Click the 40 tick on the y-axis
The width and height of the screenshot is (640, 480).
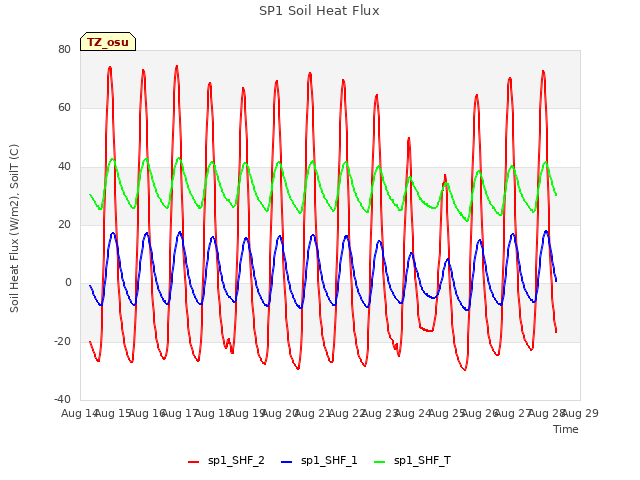coord(64,167)
